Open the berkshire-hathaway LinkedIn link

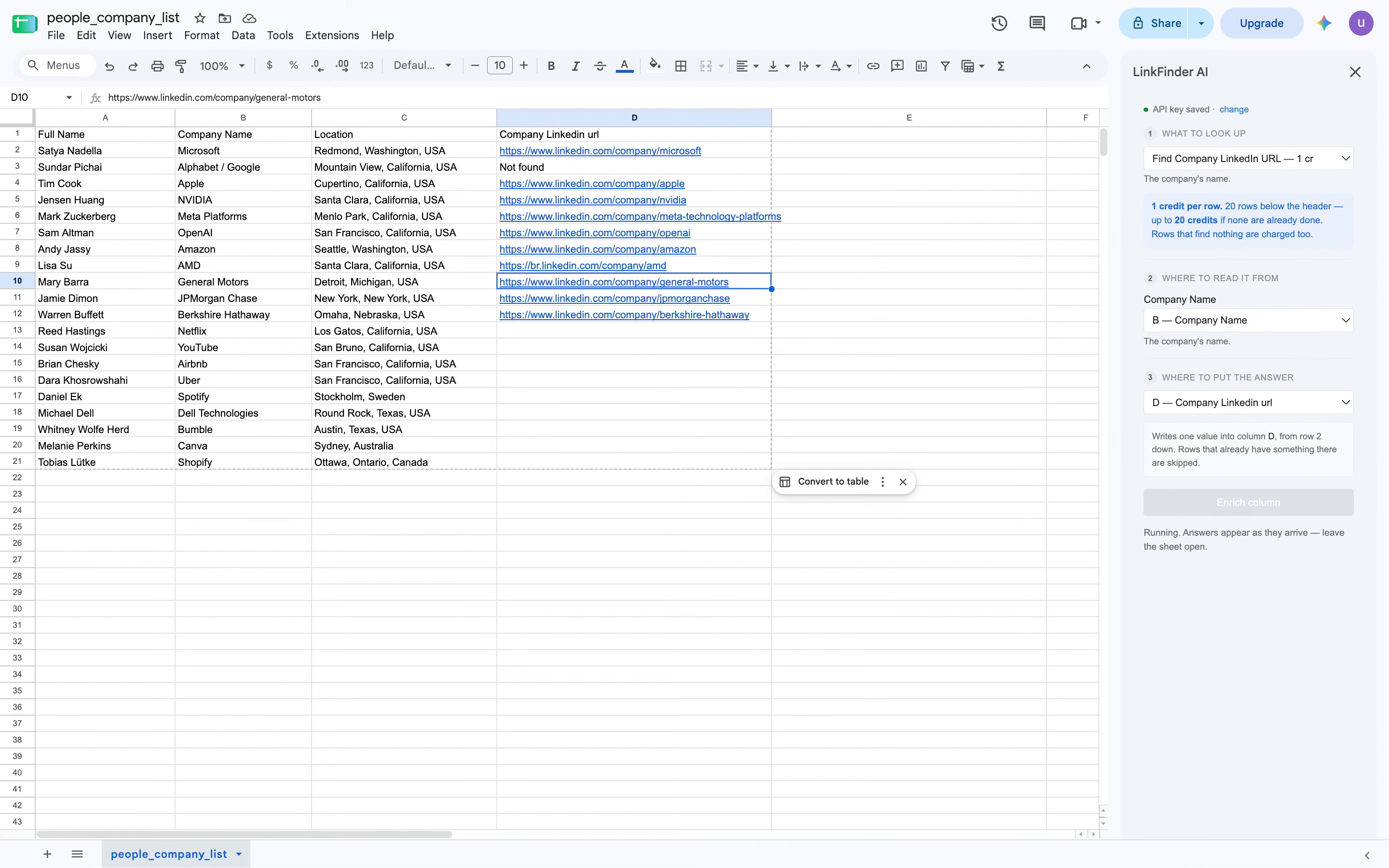point(624,315)
